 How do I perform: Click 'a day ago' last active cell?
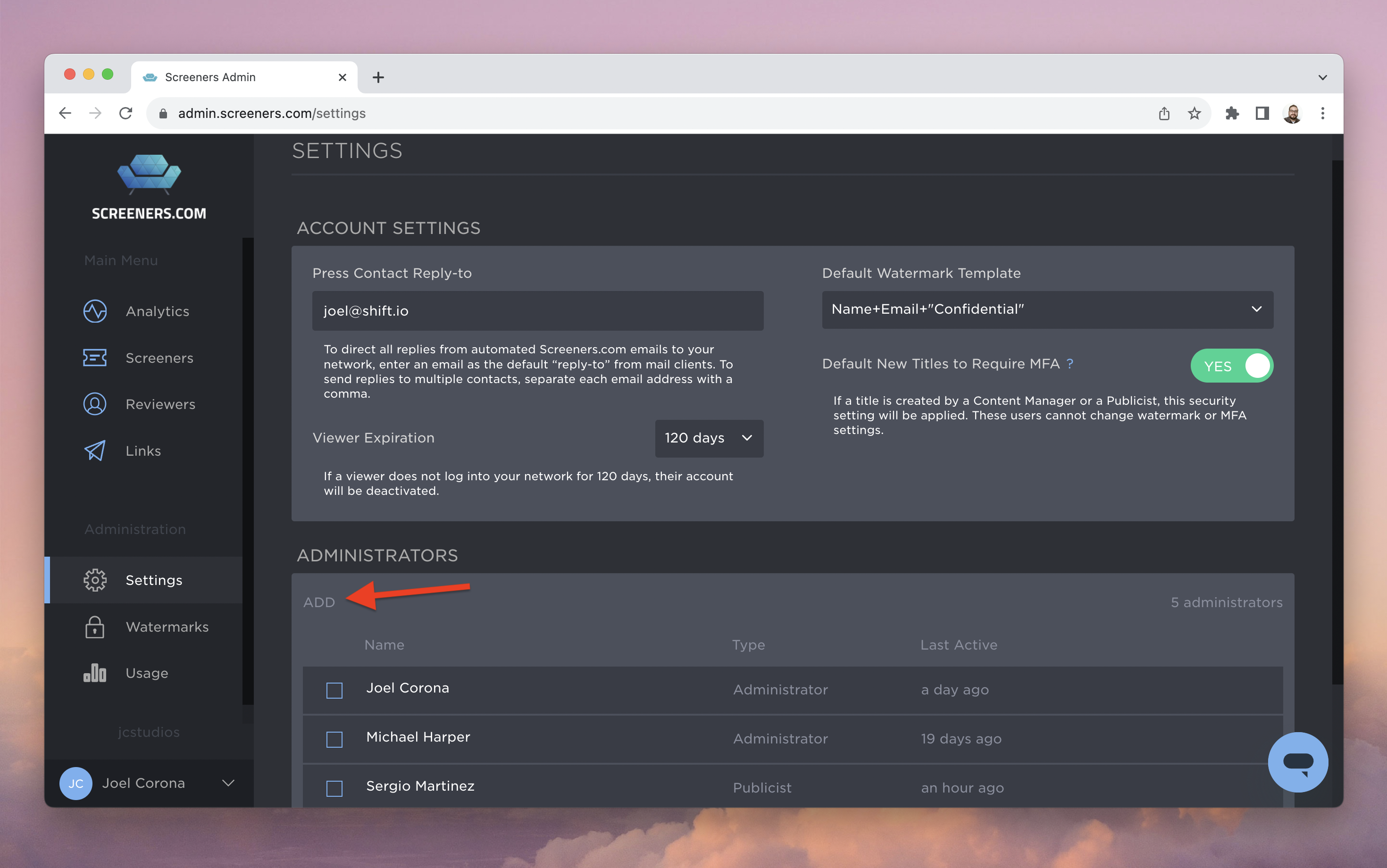pos(955,690)
